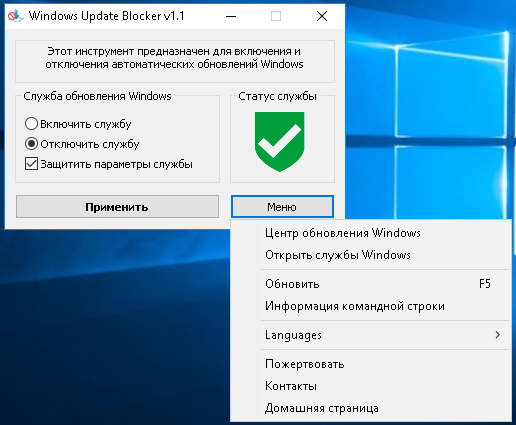Click the 'Применить' button
516x425 pixels.
117,207
